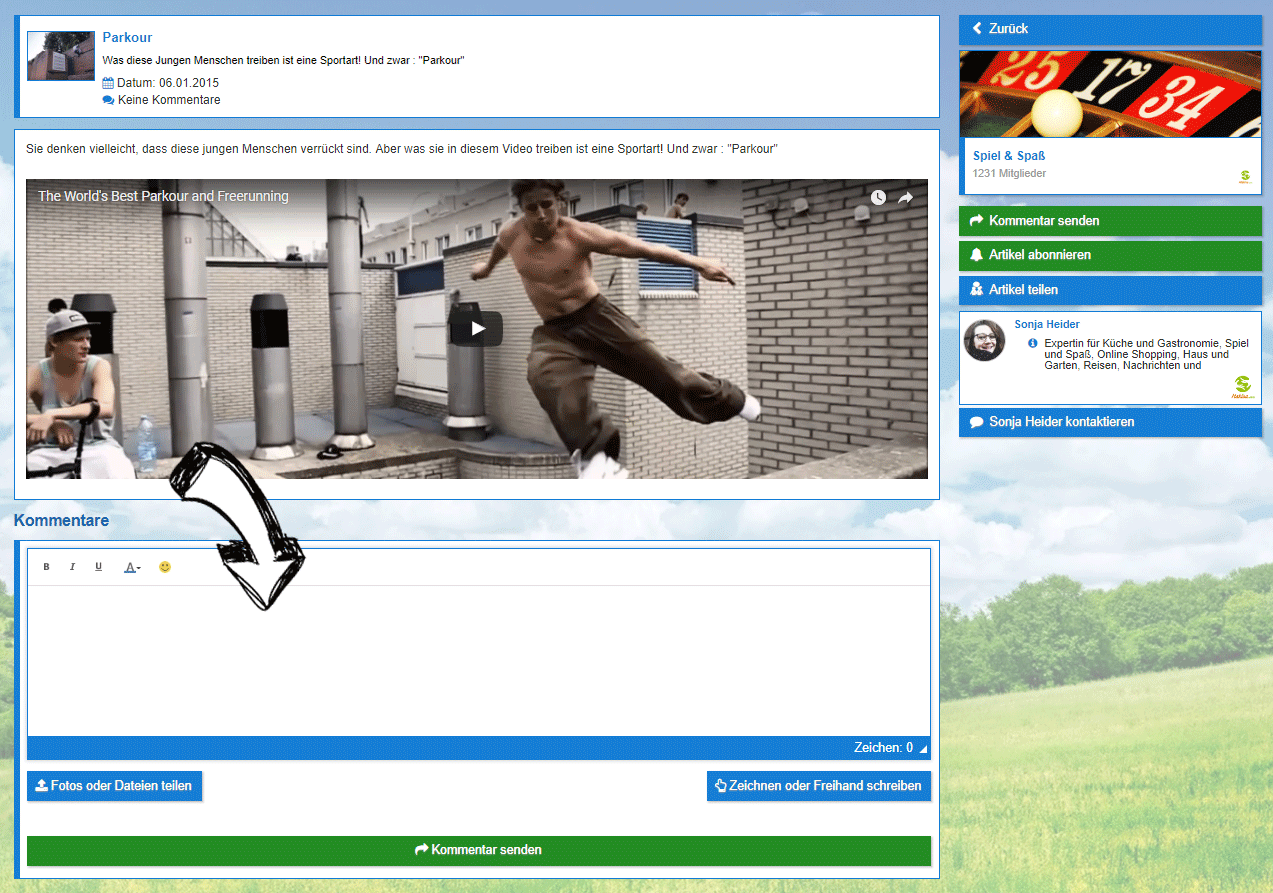1273x893 pixels.
Task: Go back with the Zurück button
Action: [x=1110, y=29]
